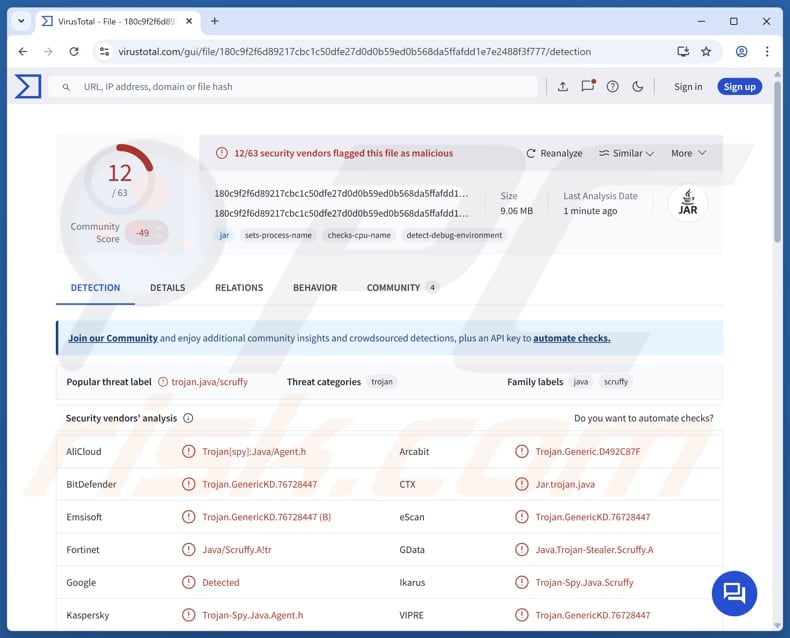
Task: Click the Fortinet detection warning icon
Action: pos(188,550)
